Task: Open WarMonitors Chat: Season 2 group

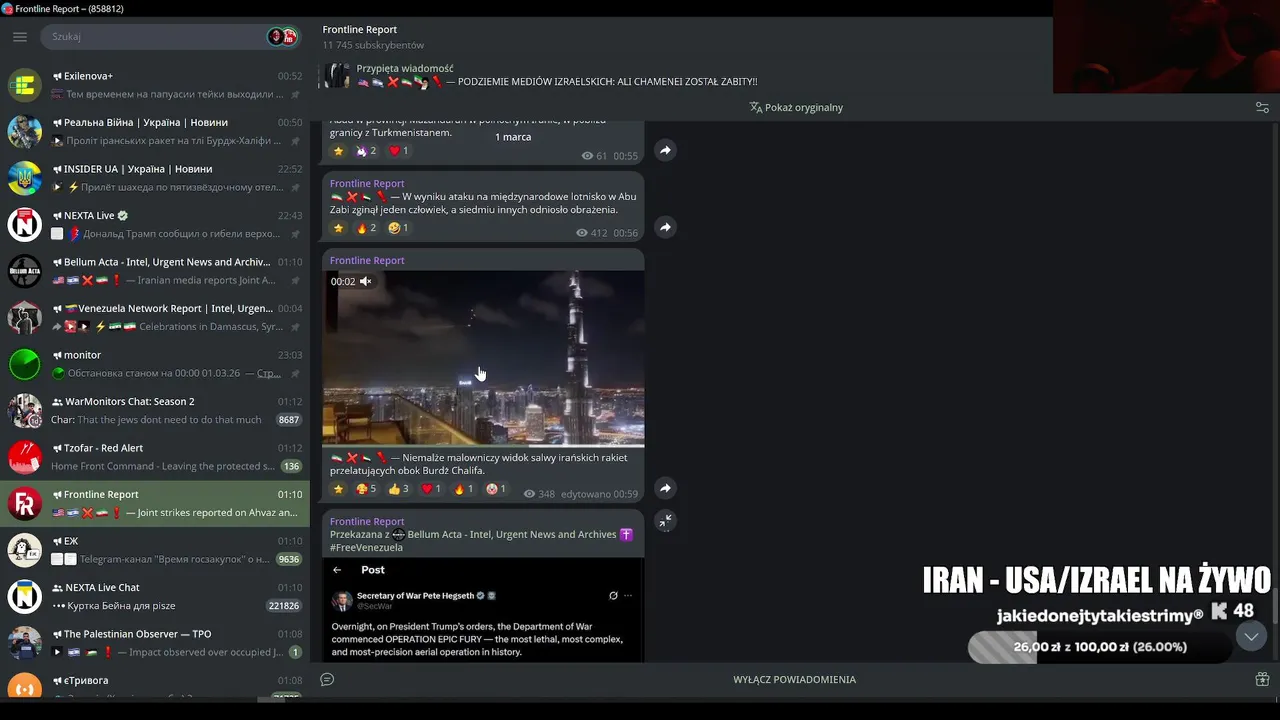Action: point(155,410)
